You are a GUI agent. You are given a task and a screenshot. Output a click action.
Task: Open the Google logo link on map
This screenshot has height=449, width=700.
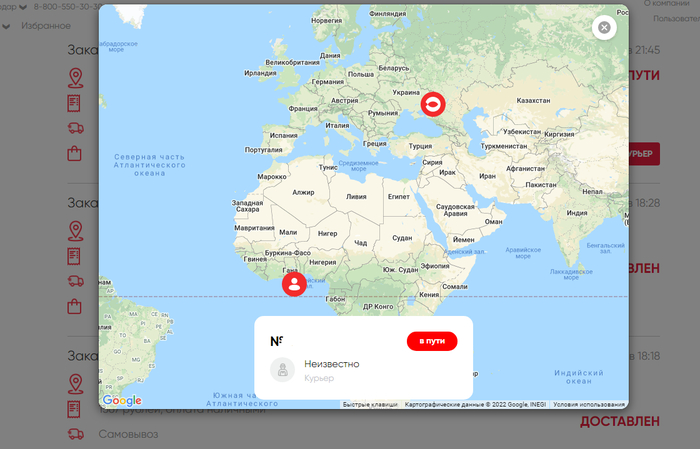122,400
